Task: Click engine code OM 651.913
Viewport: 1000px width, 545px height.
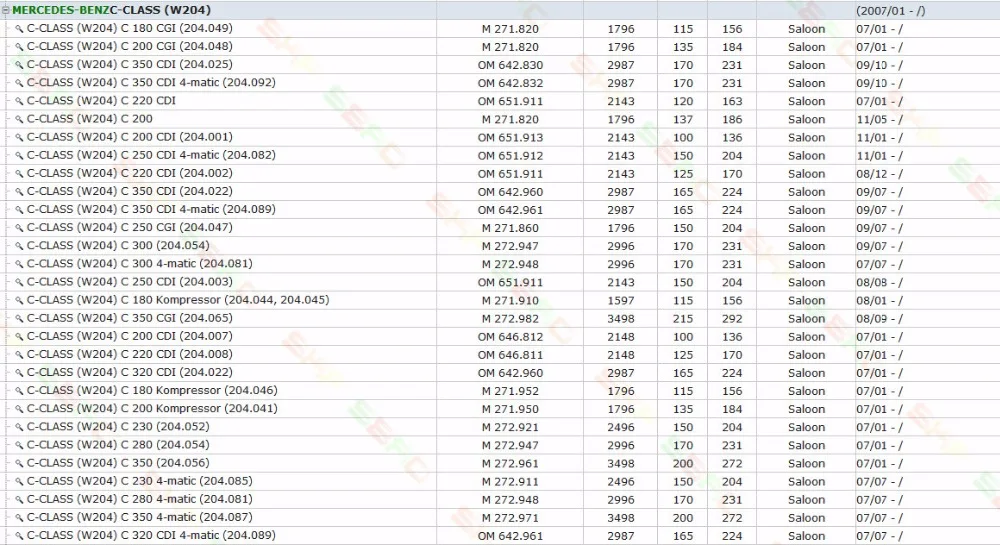Action: pos(510,137)
